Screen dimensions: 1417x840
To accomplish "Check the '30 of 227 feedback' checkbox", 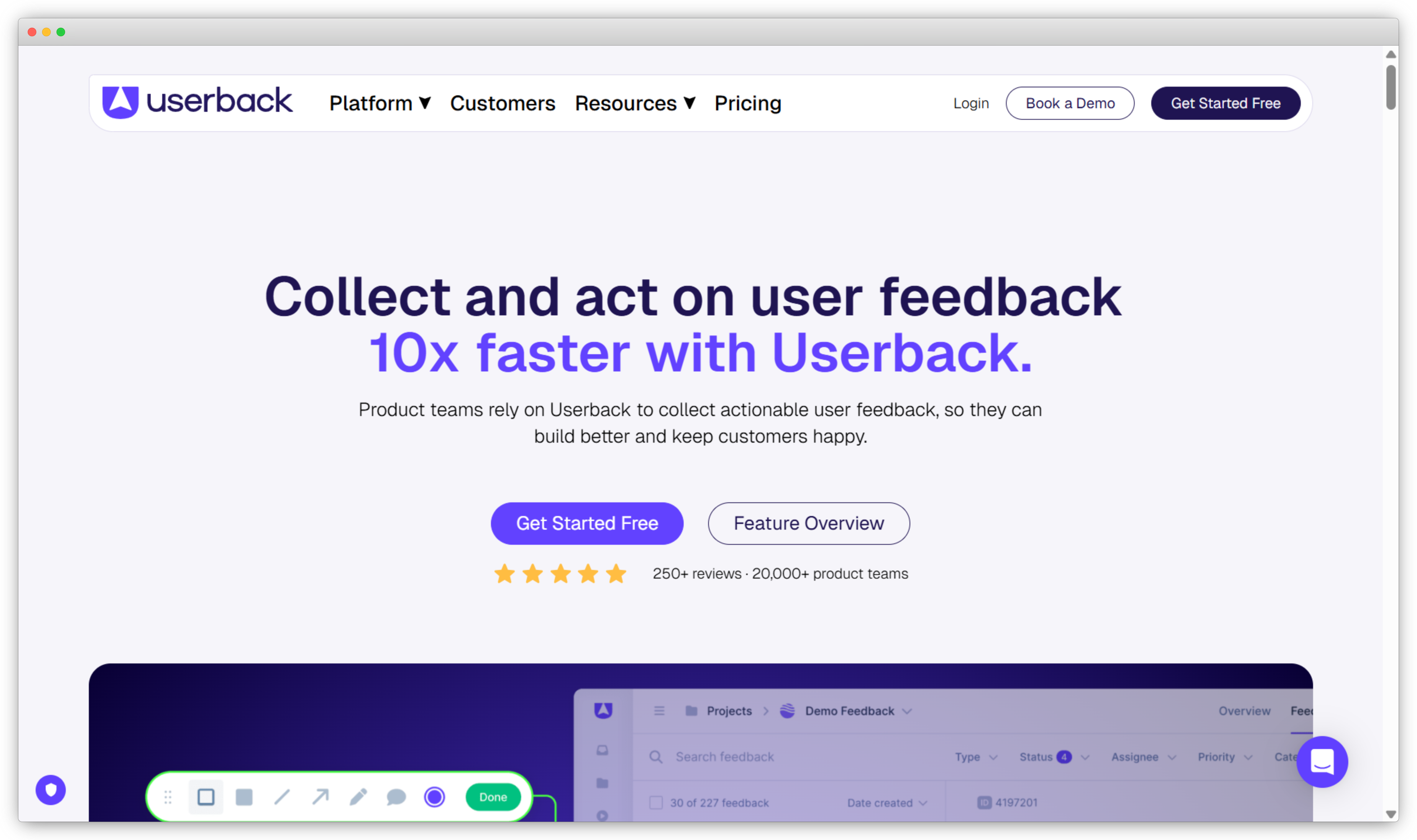I will (x=656, y=803).
